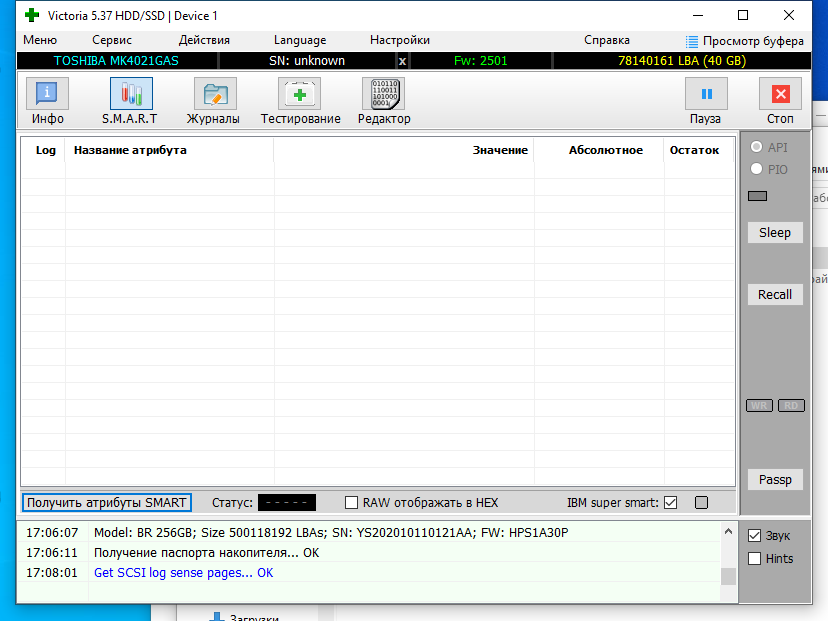
Task: Enable RAW отображать в HEX checkbox
Action: (351, 502)
